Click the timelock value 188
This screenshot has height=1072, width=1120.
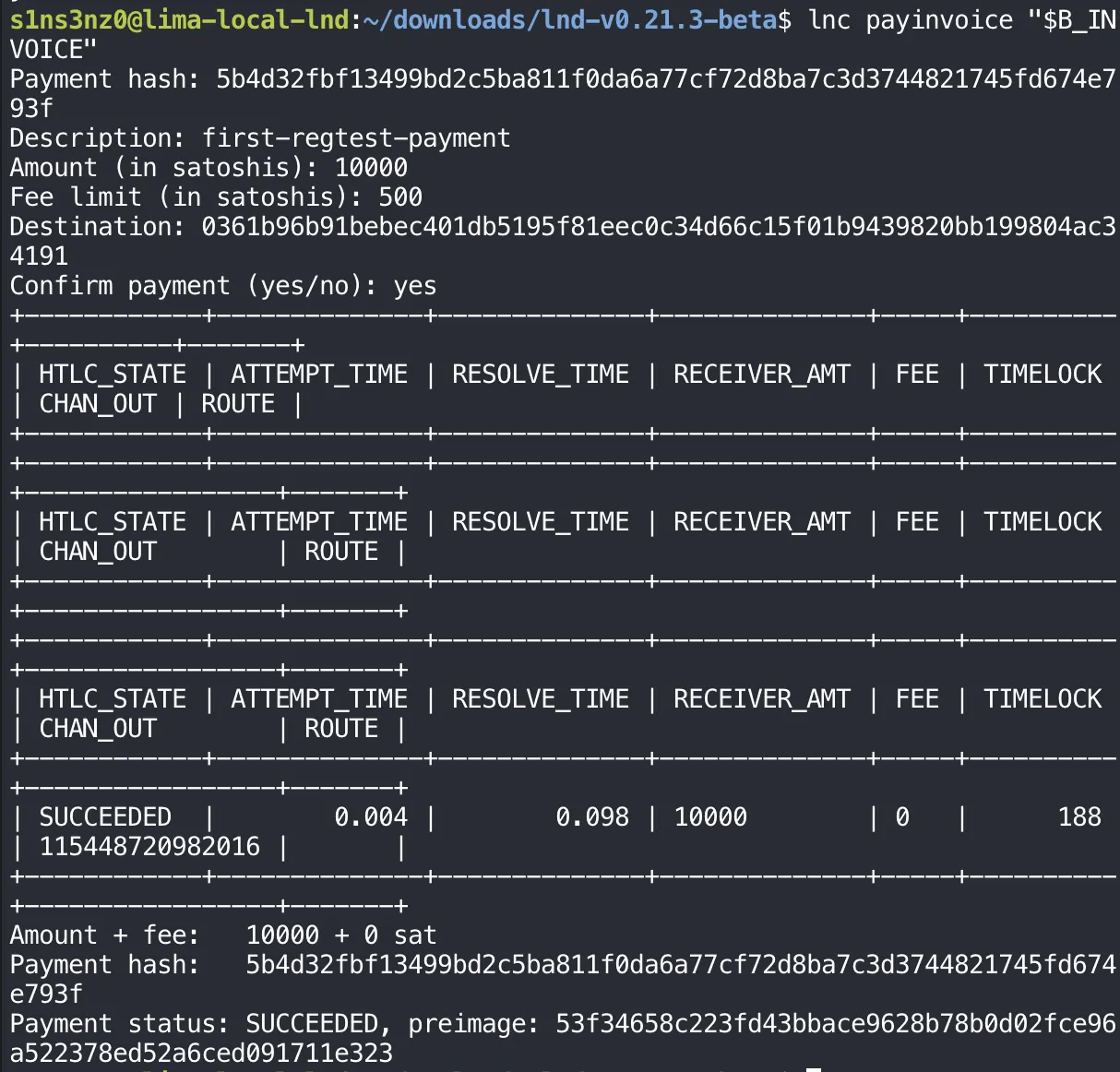(x=1079, y=816)
